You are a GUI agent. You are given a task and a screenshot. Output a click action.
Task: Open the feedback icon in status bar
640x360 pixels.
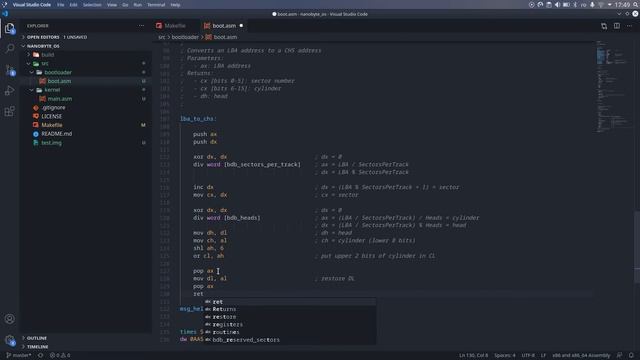tap(620, 355)
